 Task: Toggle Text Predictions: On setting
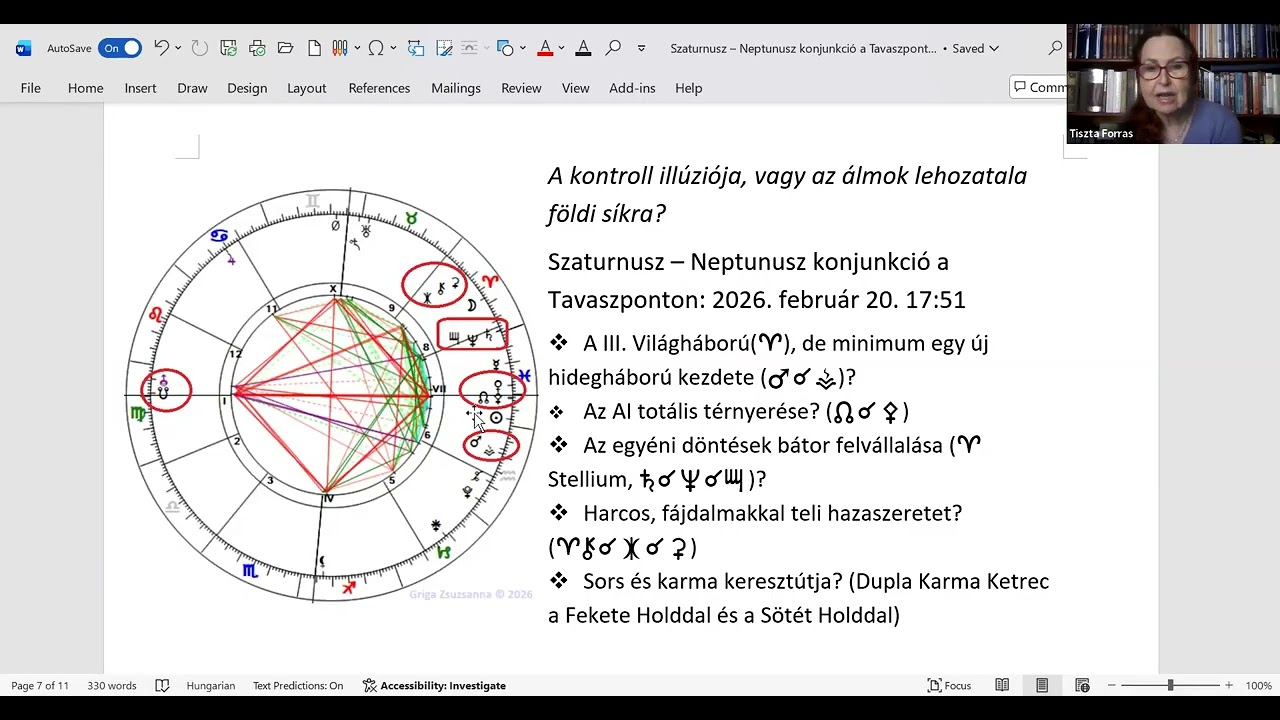click(298, 686)
